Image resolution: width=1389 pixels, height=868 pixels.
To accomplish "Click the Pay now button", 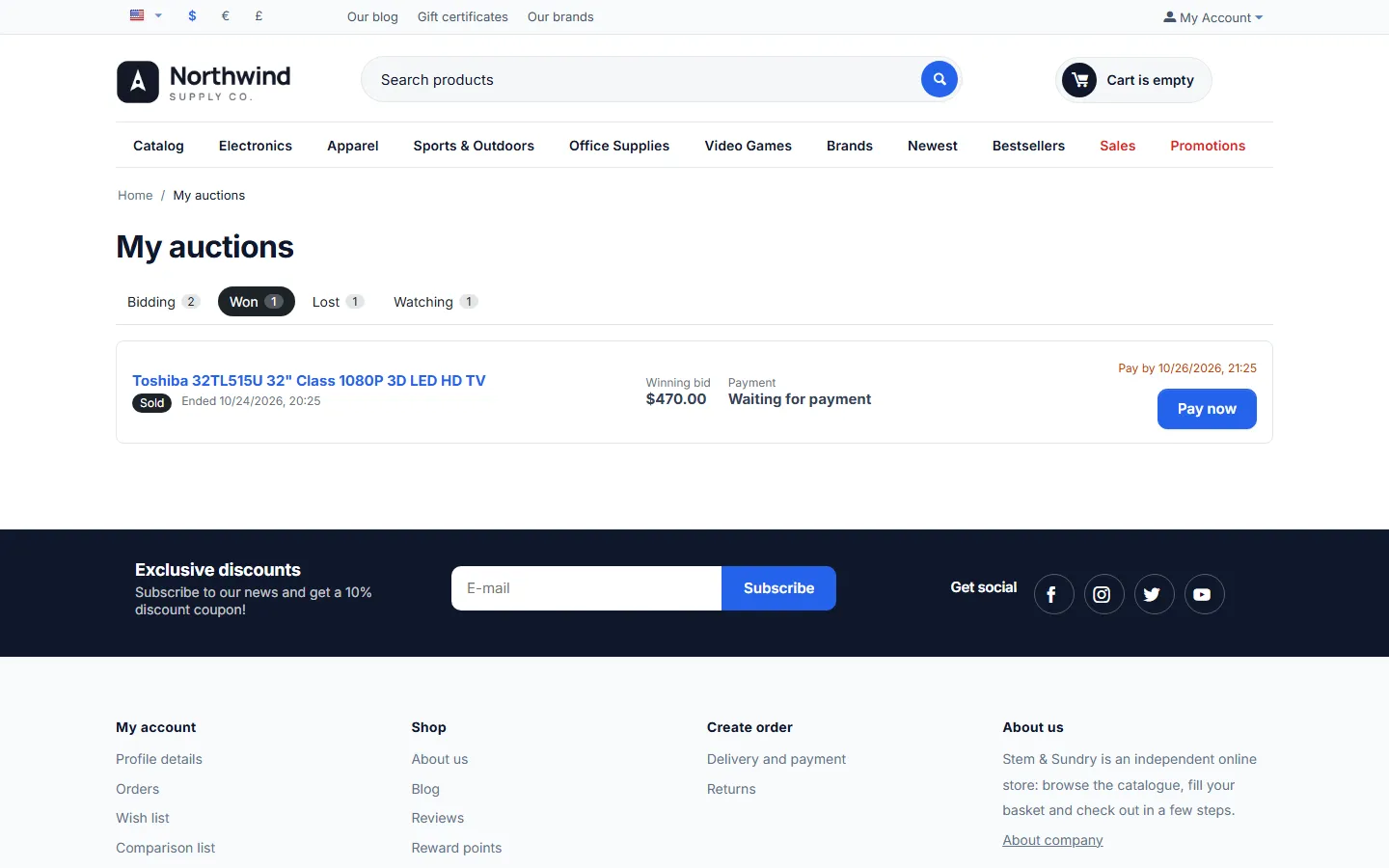I will coord(1207,409).
